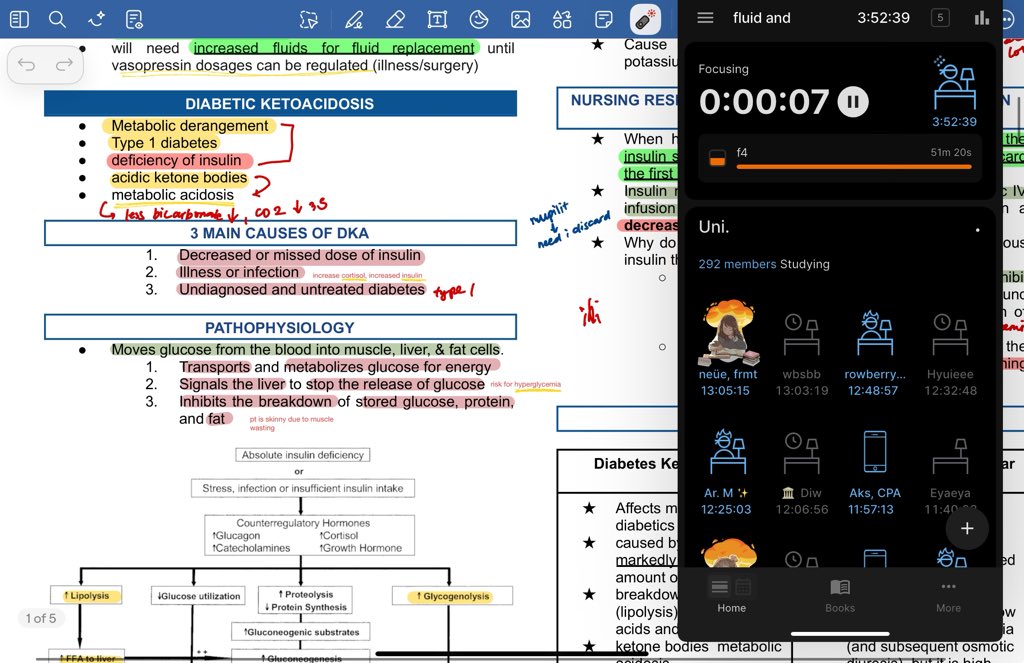Tap the 'Counterregulatory Hormones' flowchart box
The image size is (1024, 663).
[x=309, y=535]
